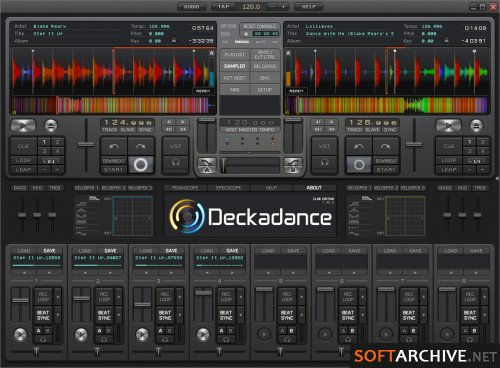
Task: Open REC LOOP arrow menu in sampler slot 1
Action: coord(58,296)
